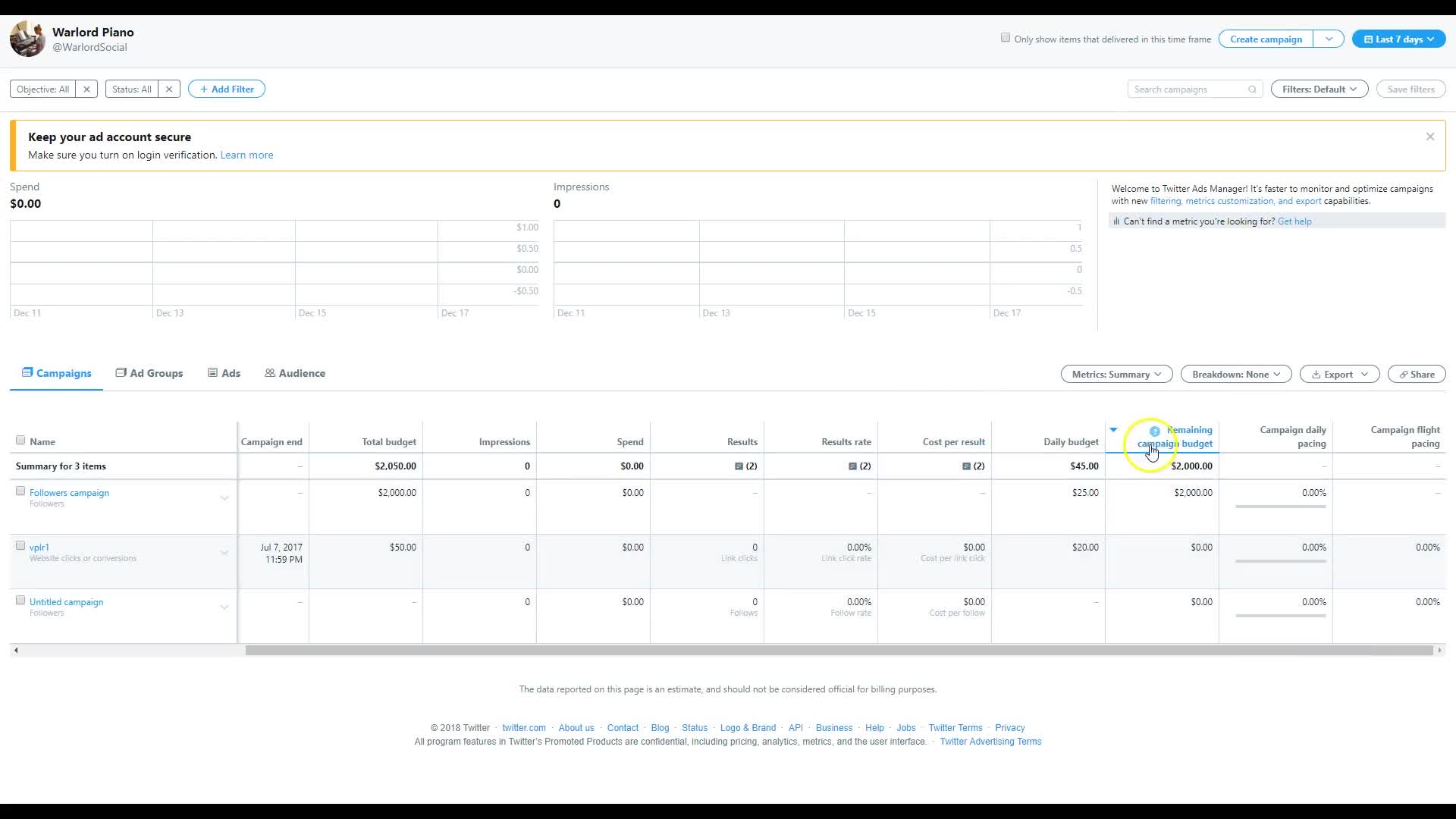
Task: Click the Warlord Piano profile avatar
Action: (28, 39)
